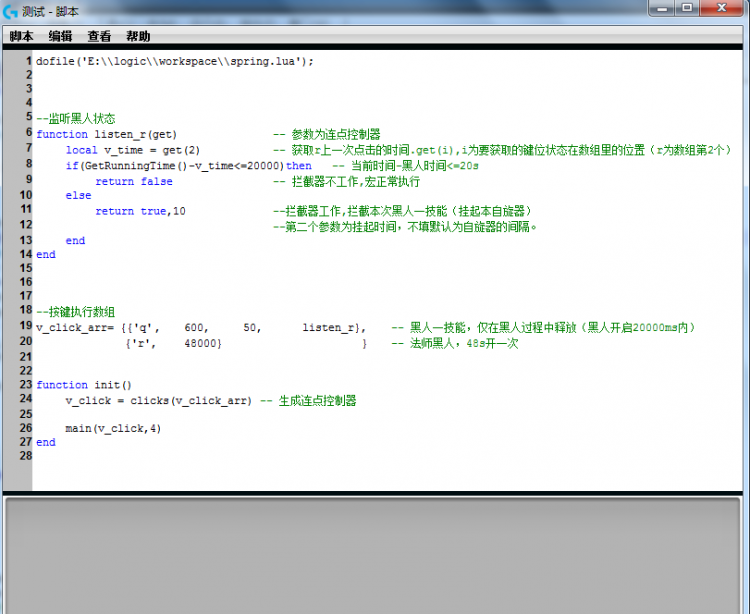Image resolution: width=750 pixels, height=614 pixels.
Task: Open the 查看 menu
Action: pyautogui.click(x=99, y=36)
